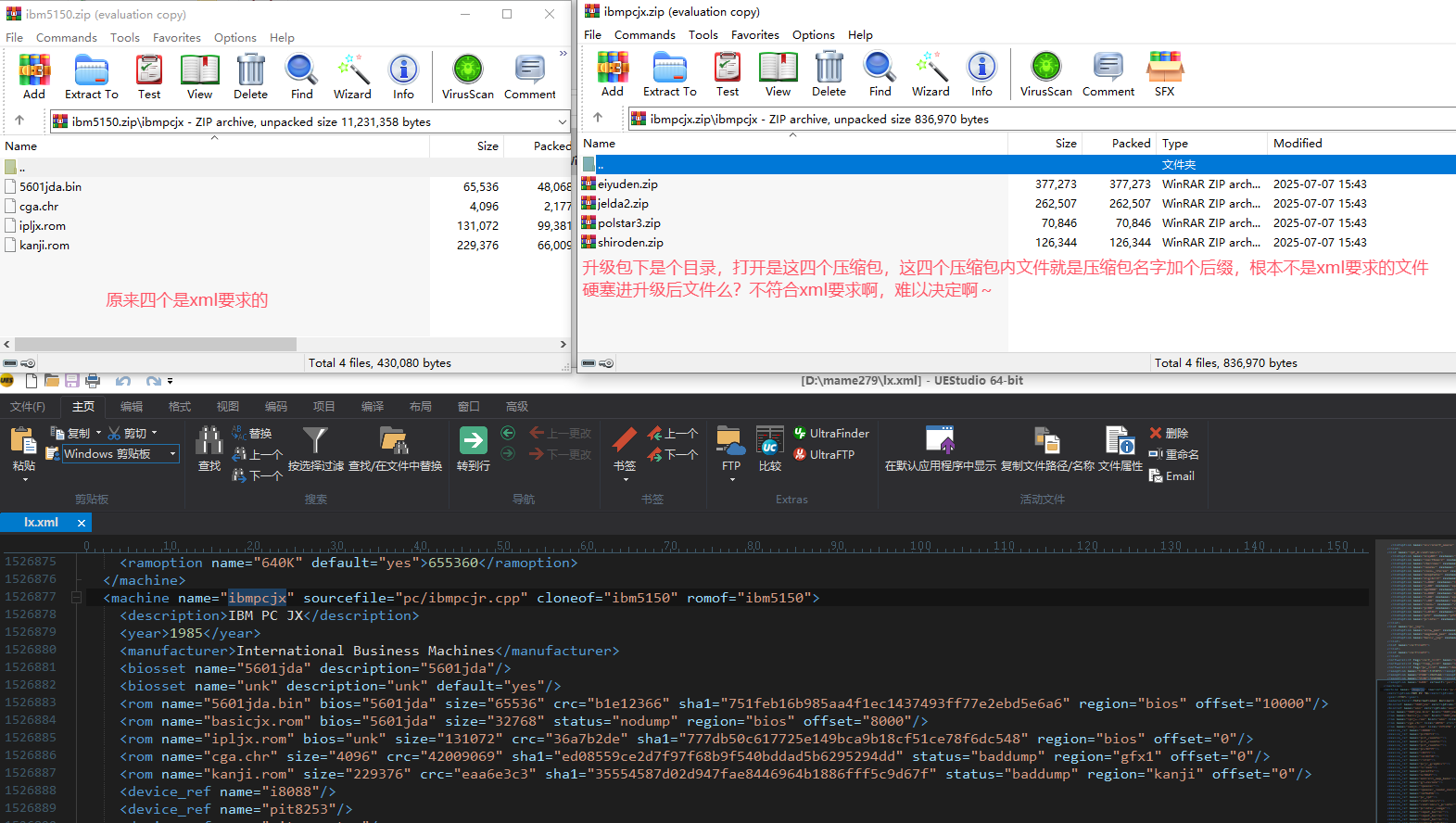Open the 文件(F) menu in UEStudio
The image size is (1456, 823).
click(x=28, y=407)
